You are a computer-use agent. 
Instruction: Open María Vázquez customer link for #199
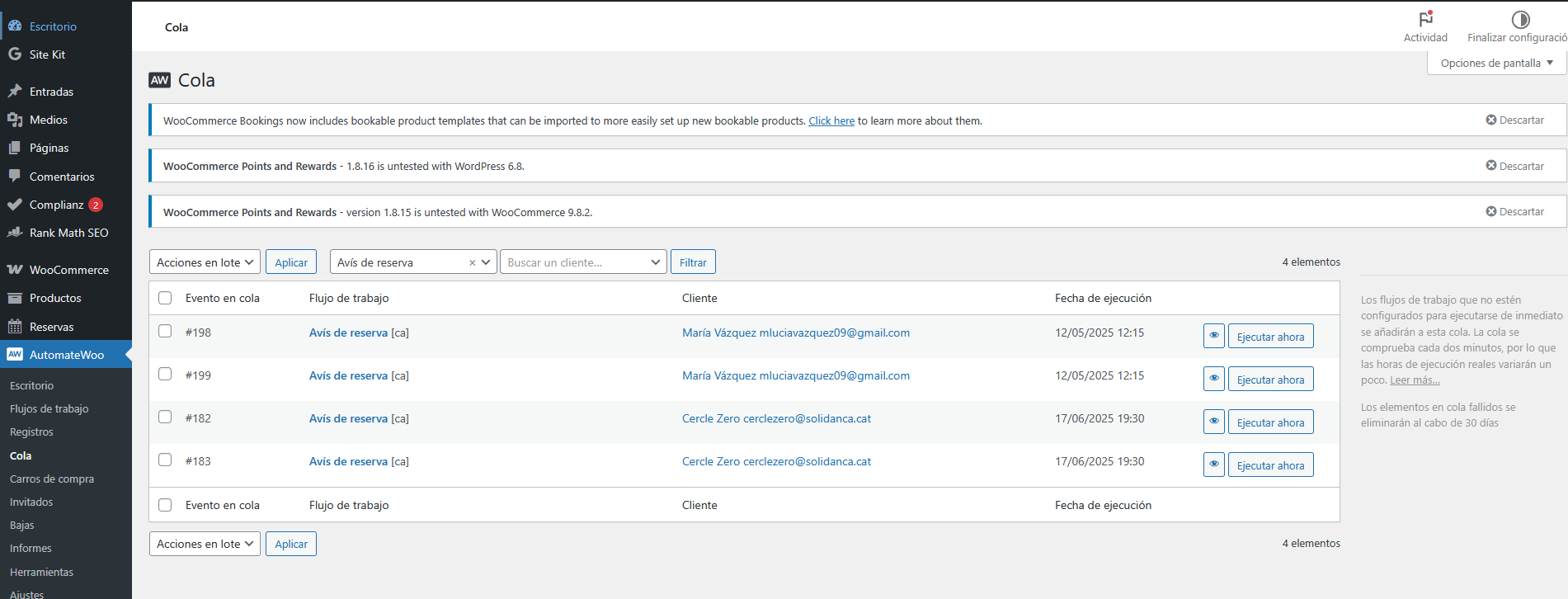796,376
